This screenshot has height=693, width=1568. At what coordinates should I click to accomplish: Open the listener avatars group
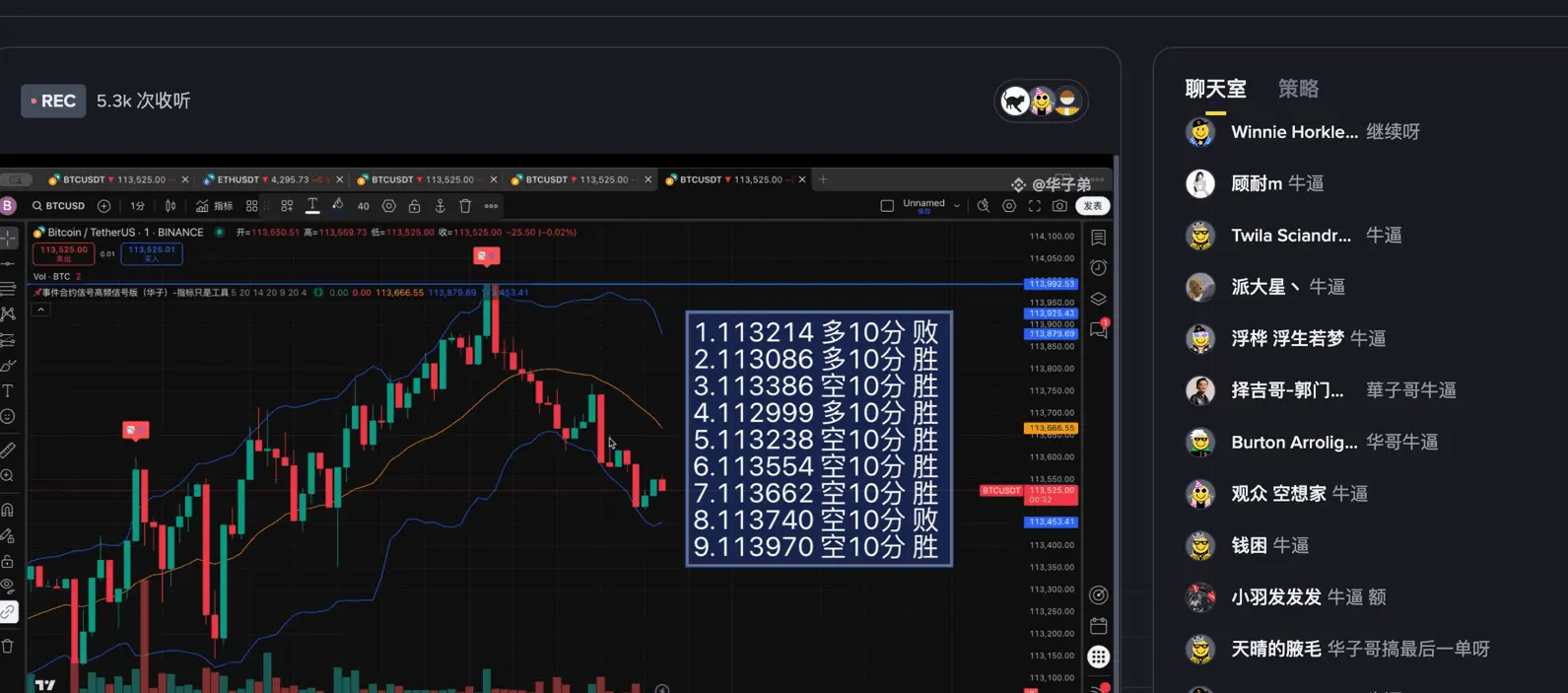[1041, 101]
